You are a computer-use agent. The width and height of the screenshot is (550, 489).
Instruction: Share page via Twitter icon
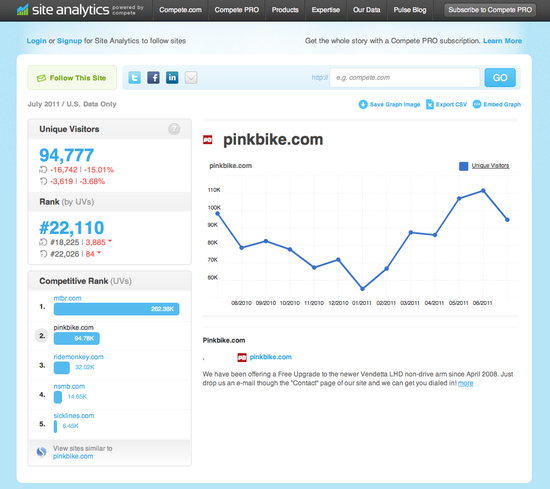(135, 78)
